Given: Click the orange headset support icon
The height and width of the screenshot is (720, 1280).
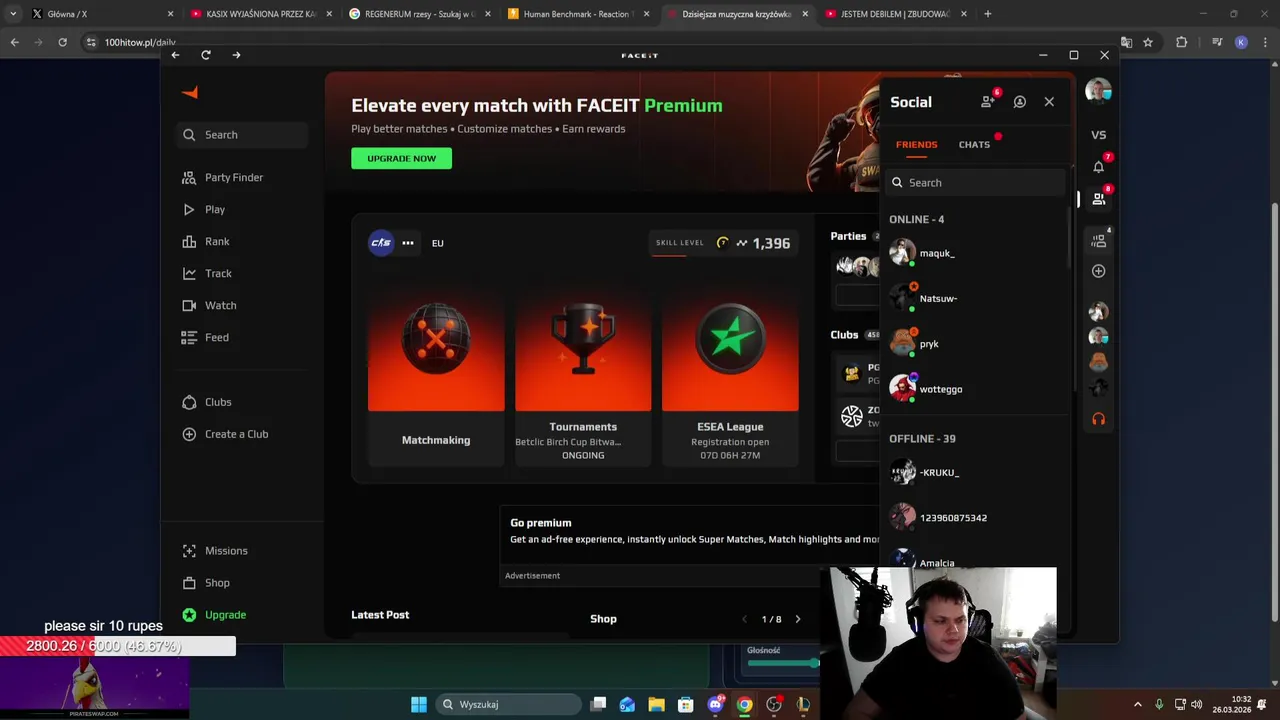Looking at the screenshot, I should (1098, 419).
